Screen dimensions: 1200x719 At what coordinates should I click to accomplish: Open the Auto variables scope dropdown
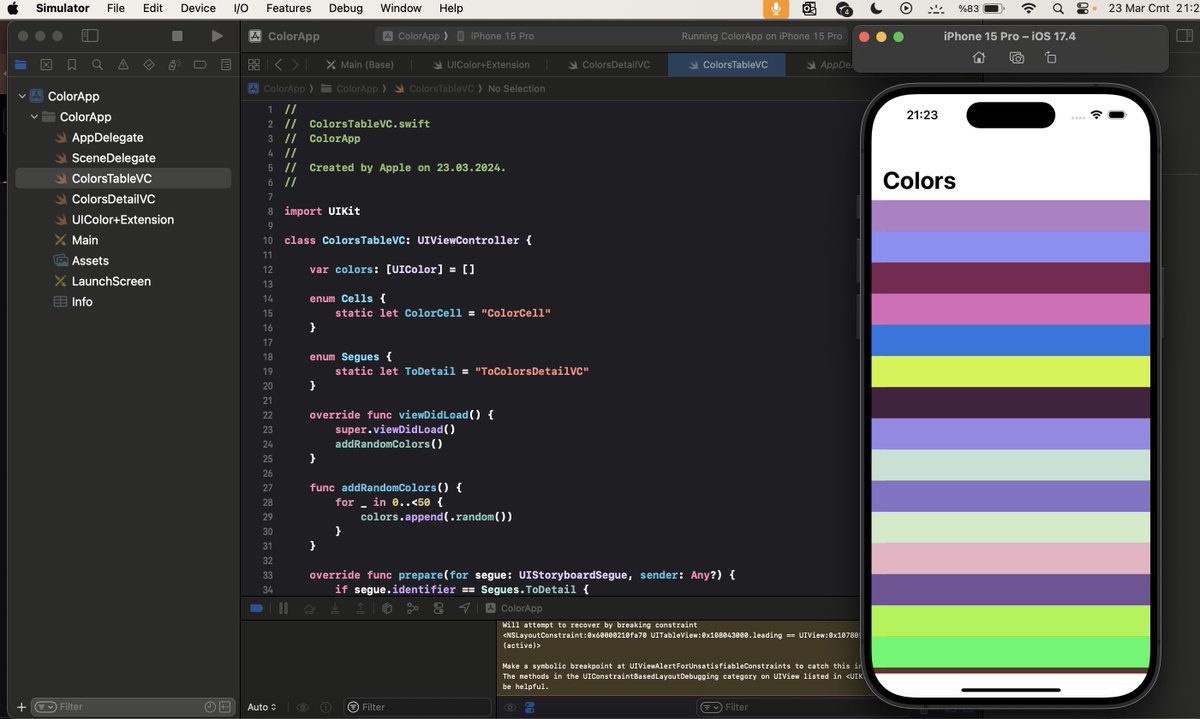[260, 706]
